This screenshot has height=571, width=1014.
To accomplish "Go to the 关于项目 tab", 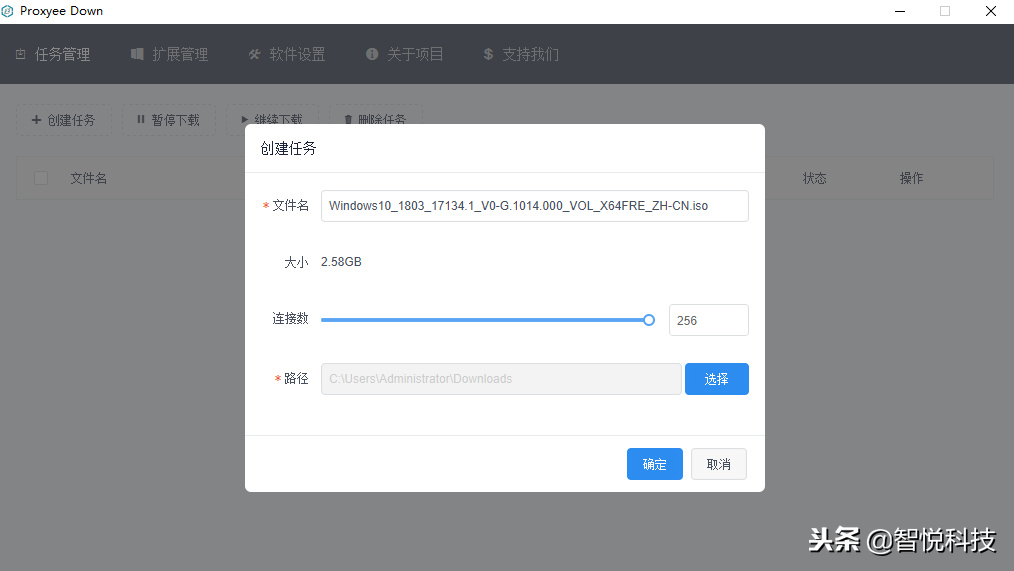I will [415, 54].
